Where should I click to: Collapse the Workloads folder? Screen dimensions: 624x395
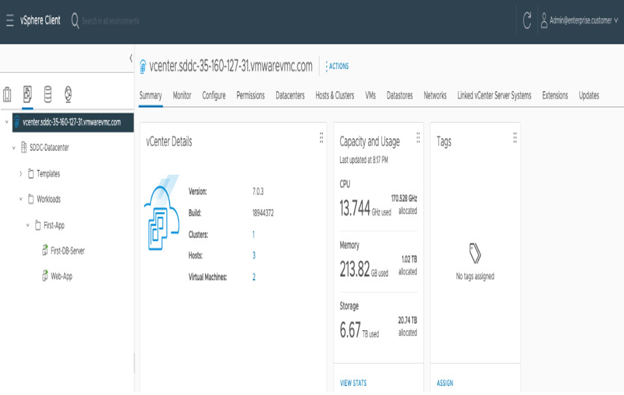[x=21, y=199]
